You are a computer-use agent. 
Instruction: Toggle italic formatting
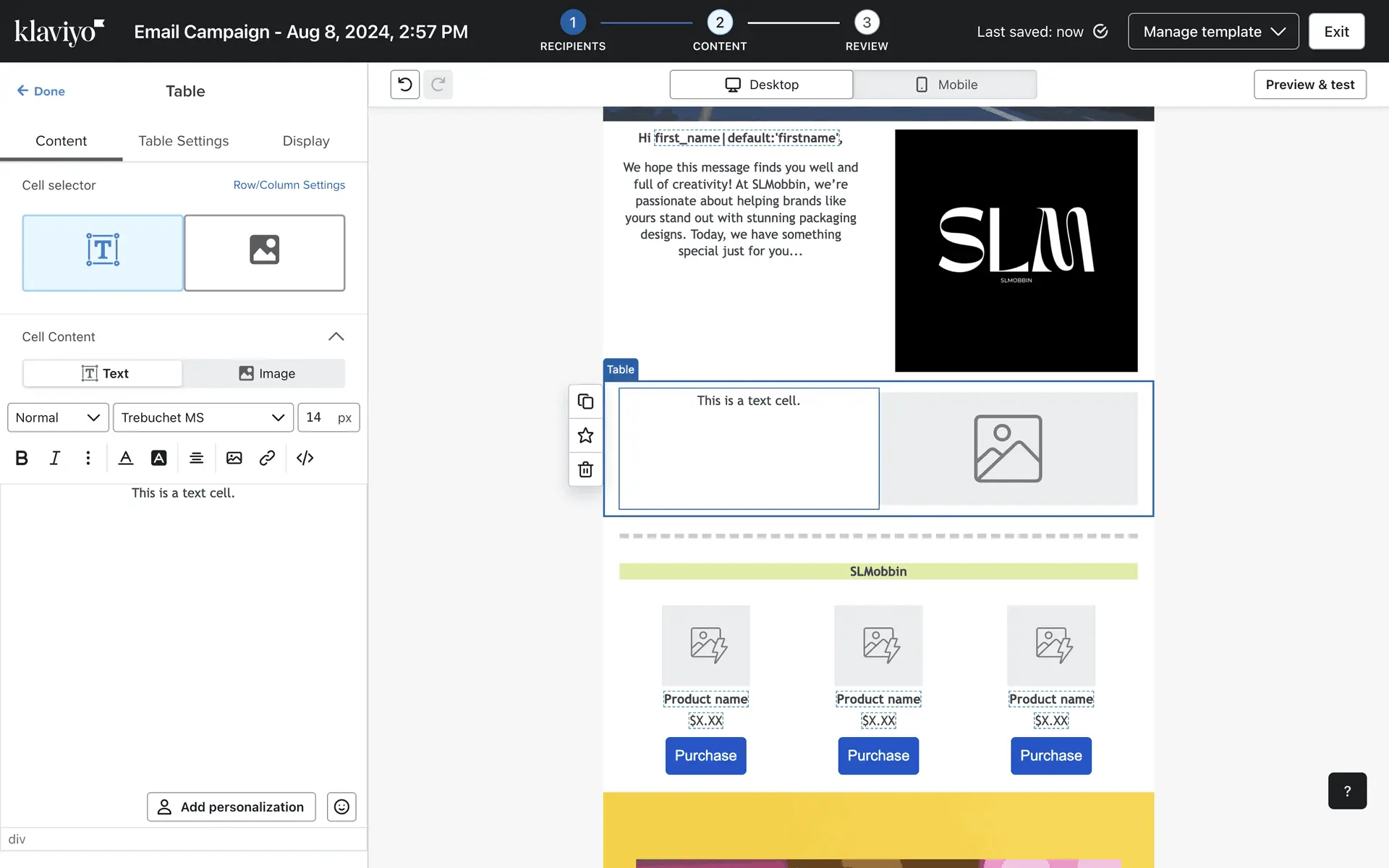tap(55, 458)
